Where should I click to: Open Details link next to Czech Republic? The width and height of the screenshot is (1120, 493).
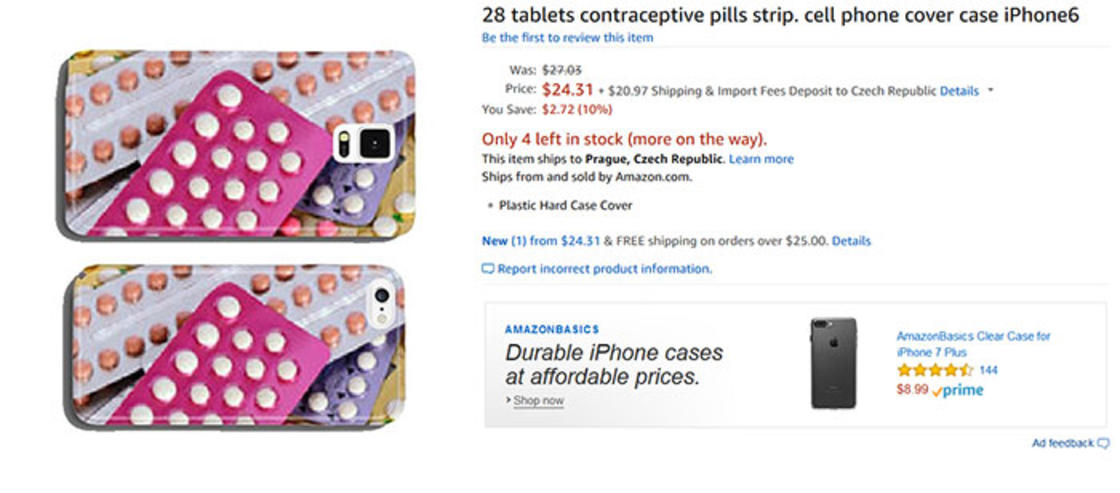click(959, 91)
